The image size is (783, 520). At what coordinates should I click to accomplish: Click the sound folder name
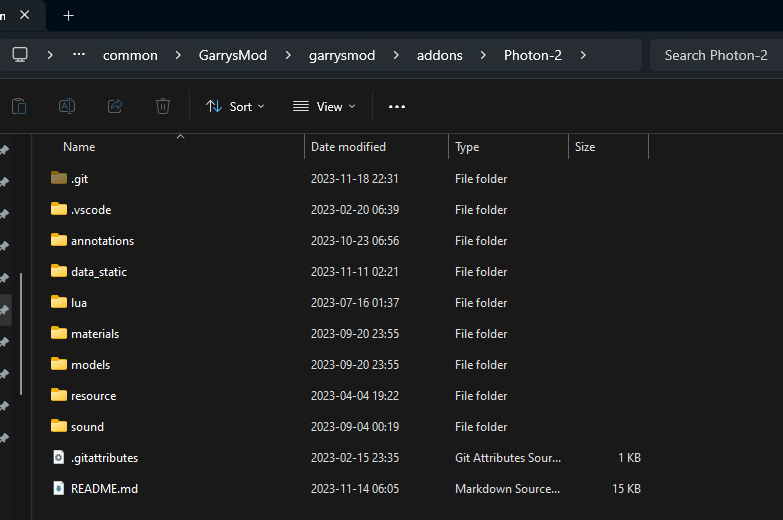[87, 427]
